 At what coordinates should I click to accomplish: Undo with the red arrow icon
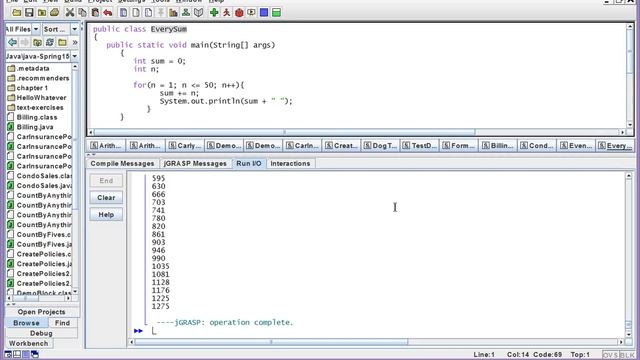pyautogui.click(x=108, y=13)
